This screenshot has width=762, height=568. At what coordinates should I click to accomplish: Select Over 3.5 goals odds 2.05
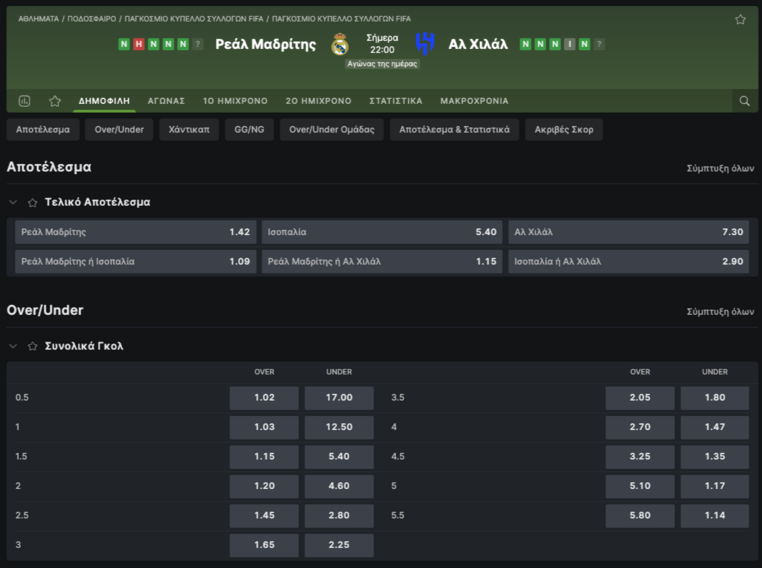click(x=640, y=398)
